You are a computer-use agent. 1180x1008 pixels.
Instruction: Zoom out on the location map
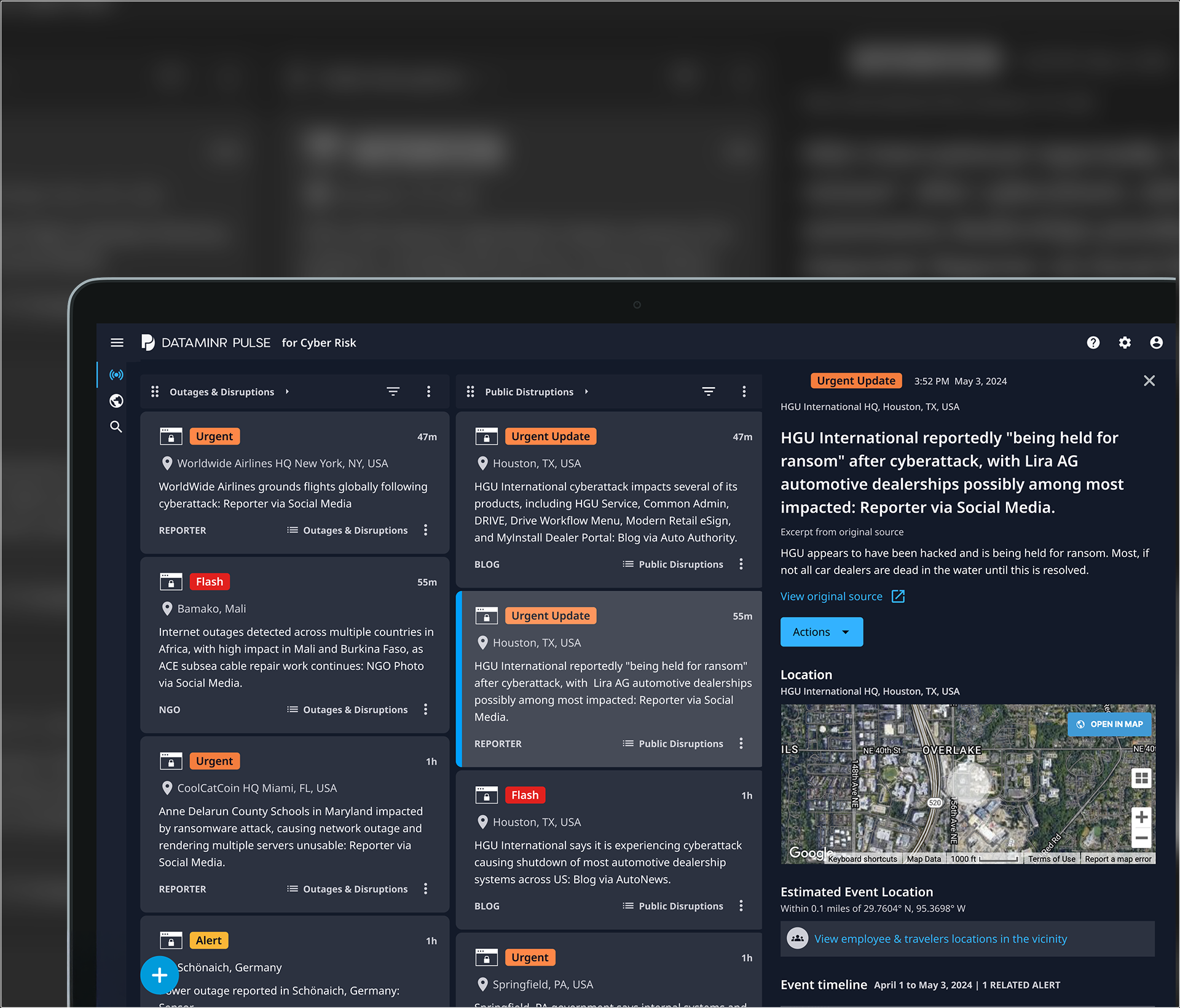click(1142, 838)
